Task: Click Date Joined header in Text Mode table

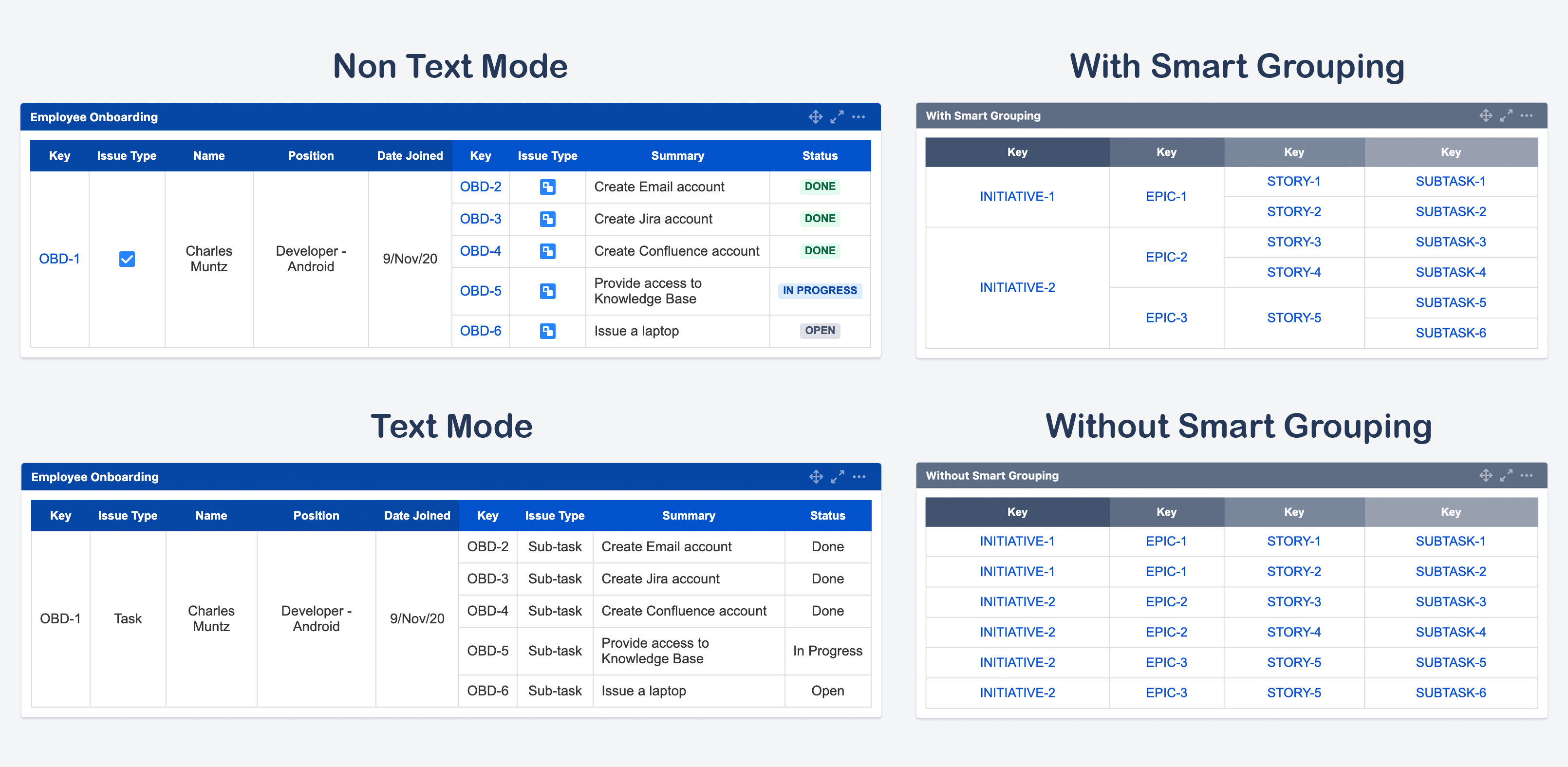Action: tap(417, 516)
